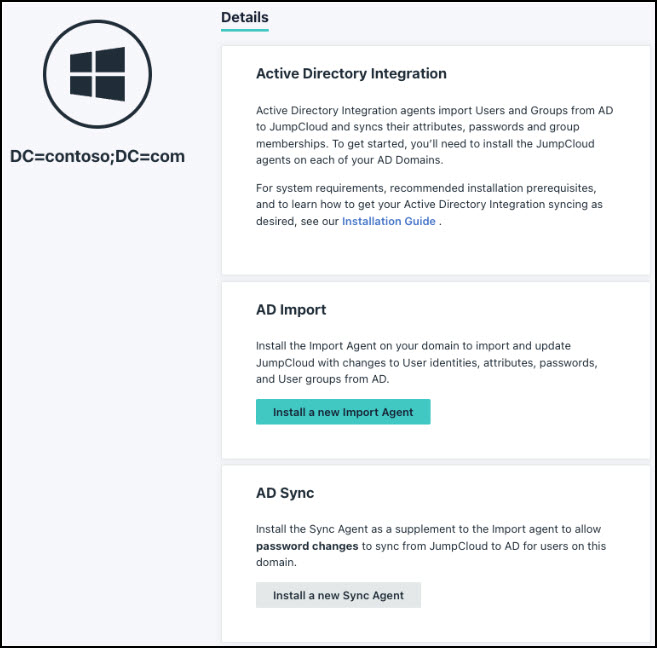Click the Windows logo domain icon
Screen dimensions: 657x648
[97, 73]
